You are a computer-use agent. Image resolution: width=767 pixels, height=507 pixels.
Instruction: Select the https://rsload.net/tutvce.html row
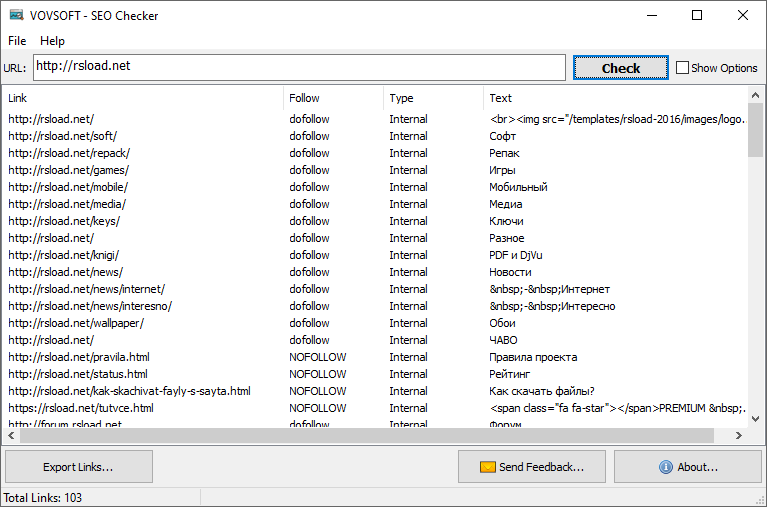pos(376,408)
